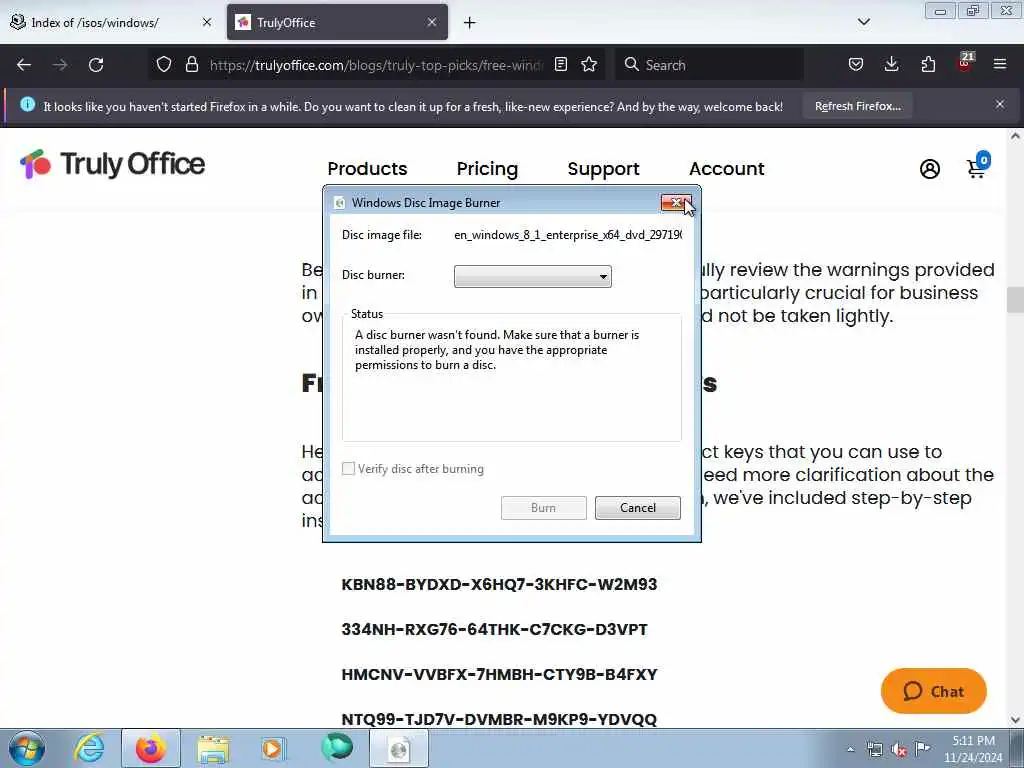Open Windows Media Player from the taskbar

(x=272, y=749)
